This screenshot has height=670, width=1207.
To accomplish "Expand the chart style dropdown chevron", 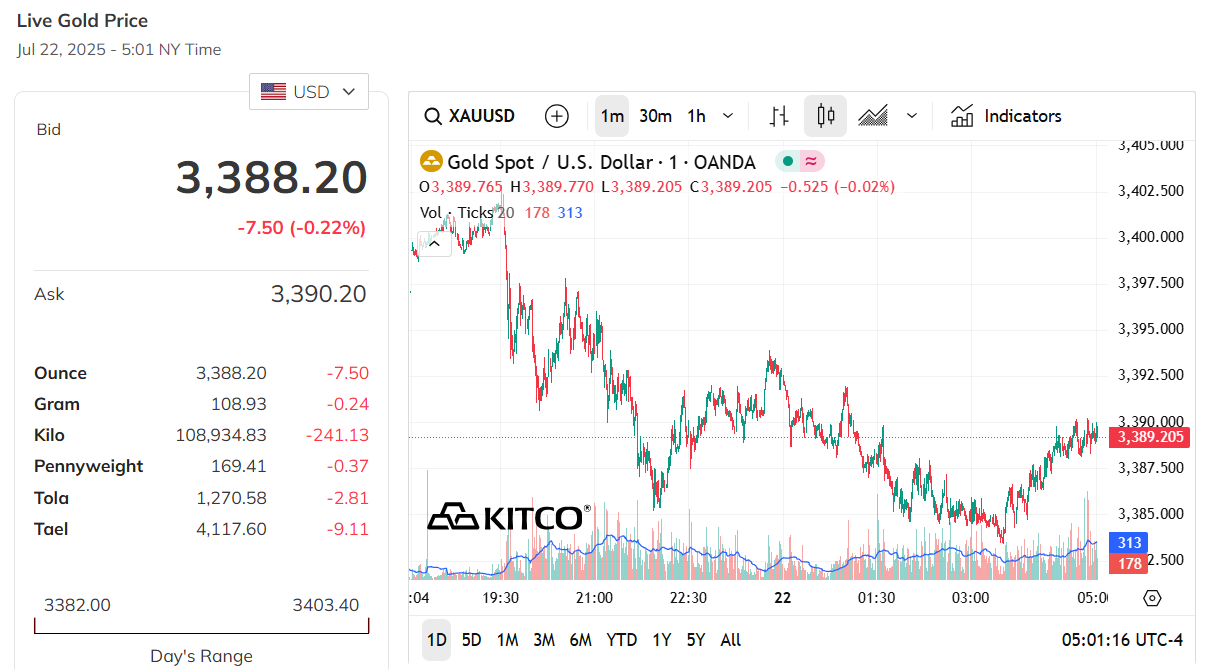I will pos(912,116).
